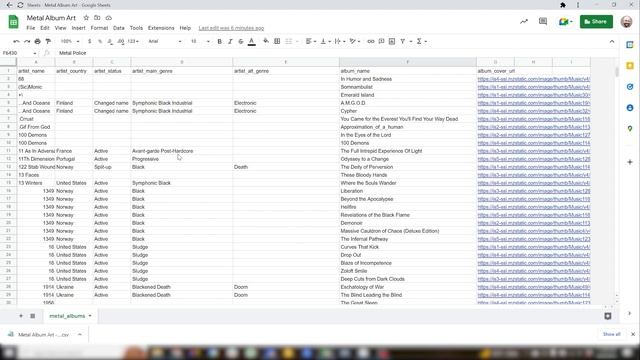The height and width of the screenshot is (360, 640).
Task: Open the comment history icon
Action: [x=543, y=22]
